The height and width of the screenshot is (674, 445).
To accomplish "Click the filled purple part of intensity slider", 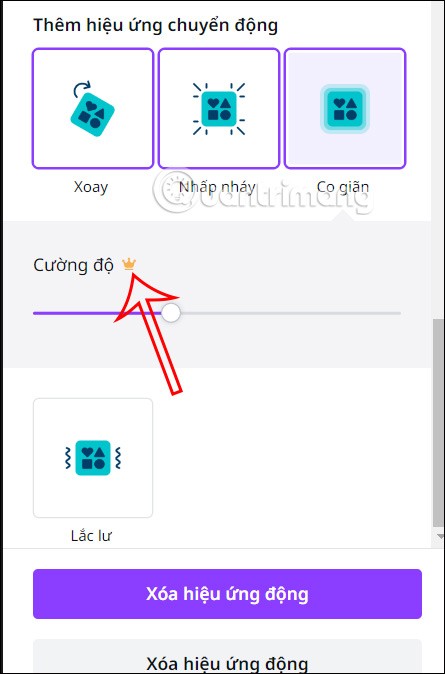I will point(98,313).
